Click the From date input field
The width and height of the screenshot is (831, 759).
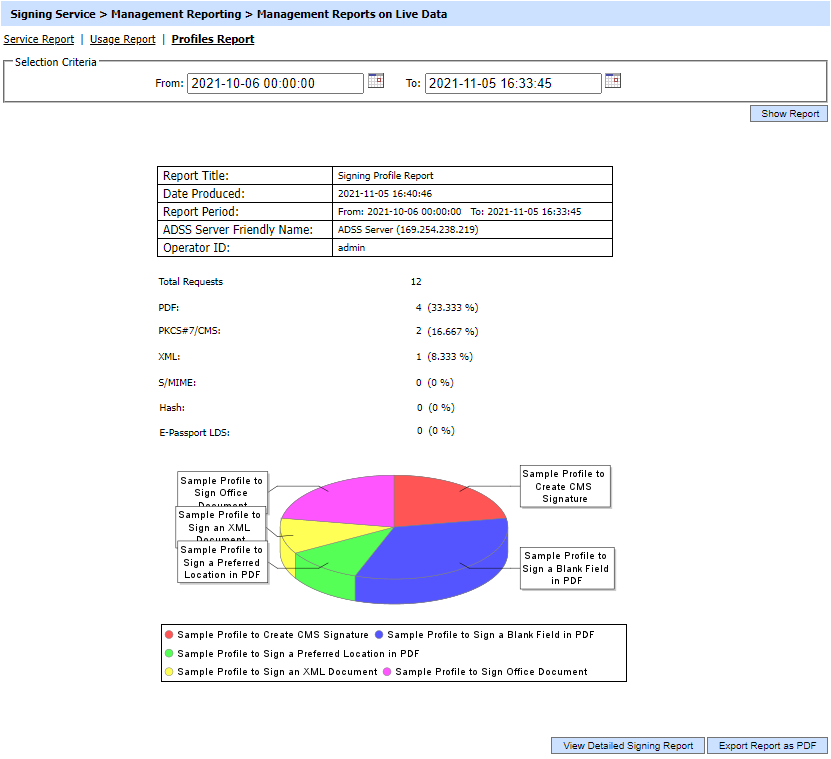point(275,83)
